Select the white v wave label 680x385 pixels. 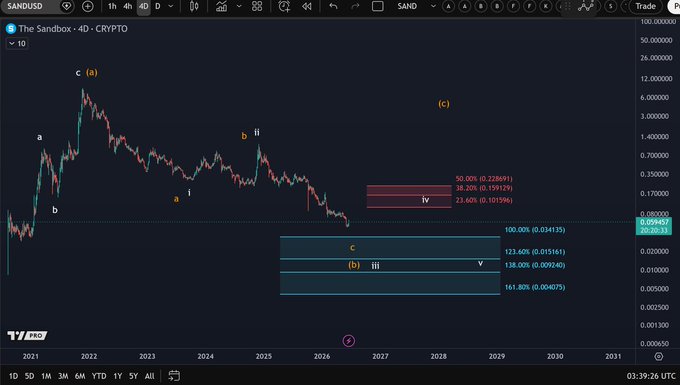[480, 263]
